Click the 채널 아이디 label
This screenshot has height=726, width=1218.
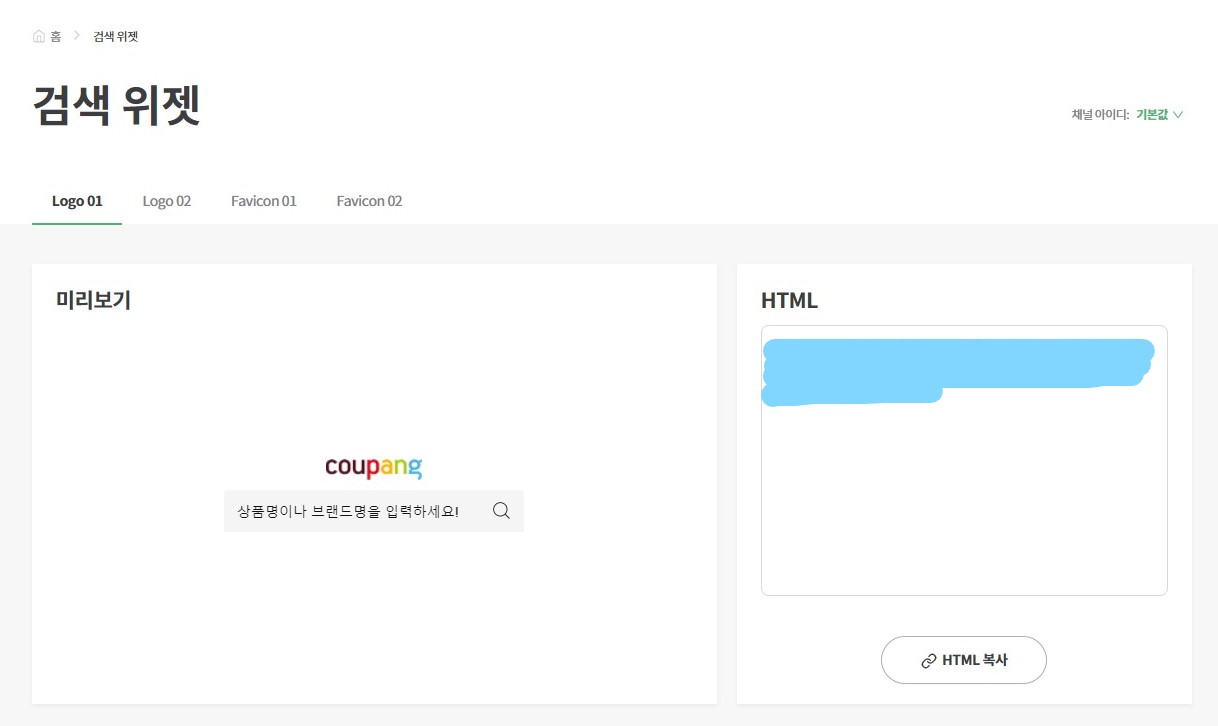point(1100,114)
